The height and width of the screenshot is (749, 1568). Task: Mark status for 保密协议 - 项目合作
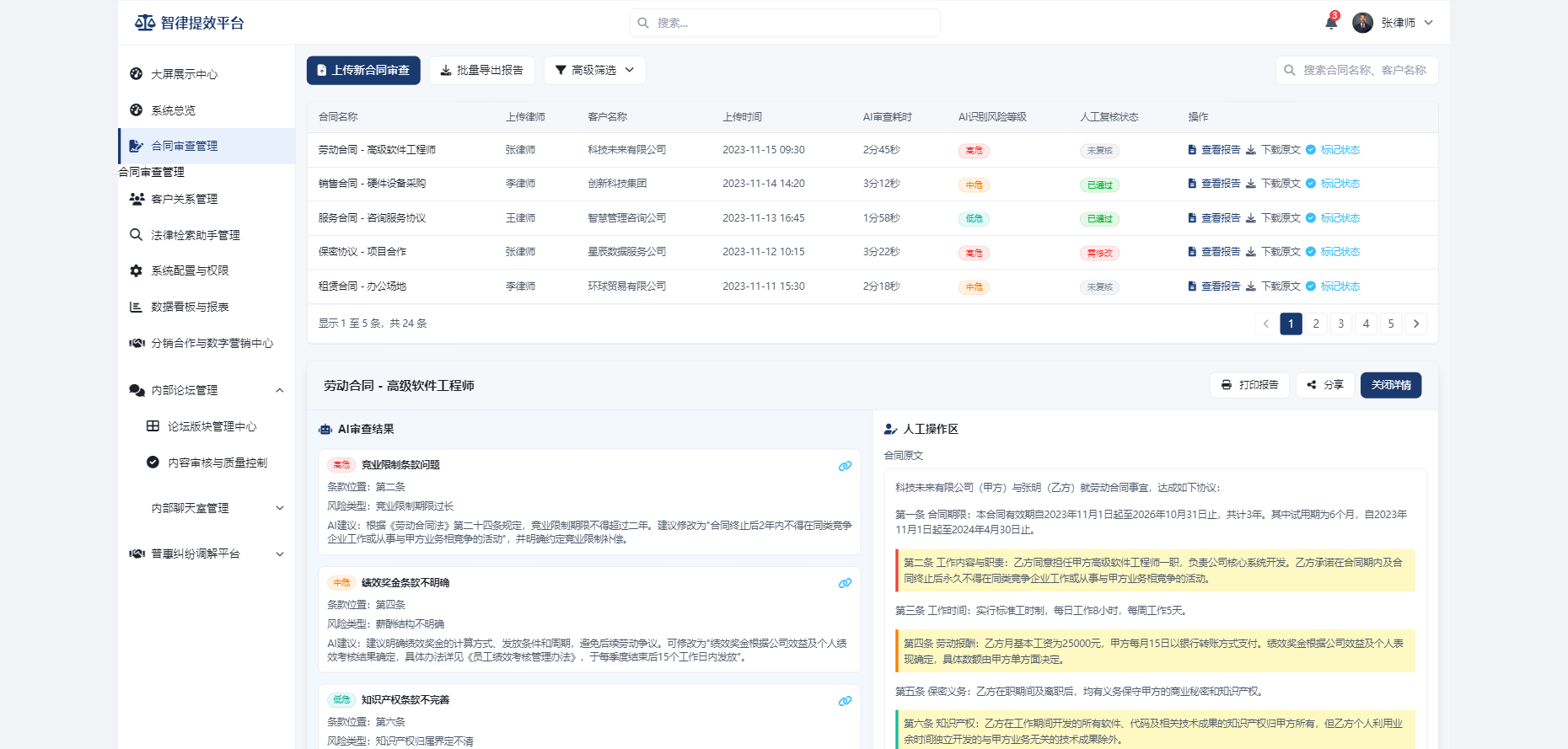point(1333,252)
